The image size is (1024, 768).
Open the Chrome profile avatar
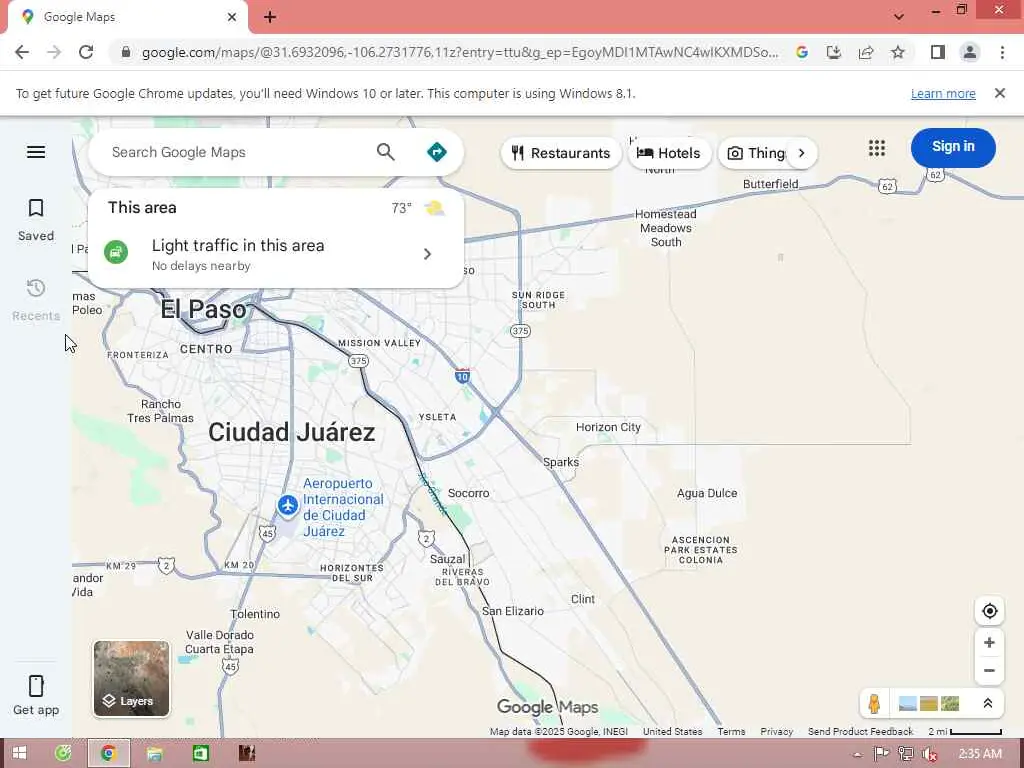point(970,52)
